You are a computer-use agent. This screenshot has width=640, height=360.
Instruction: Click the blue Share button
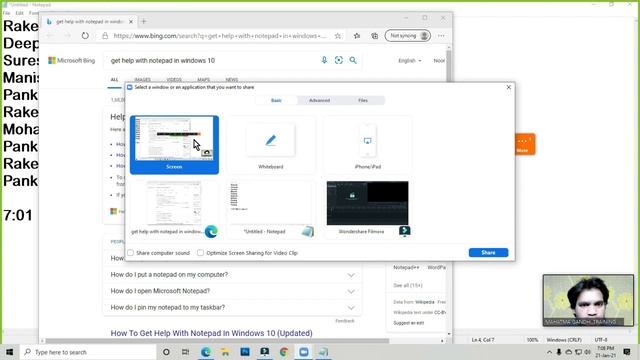pos(488,253)
